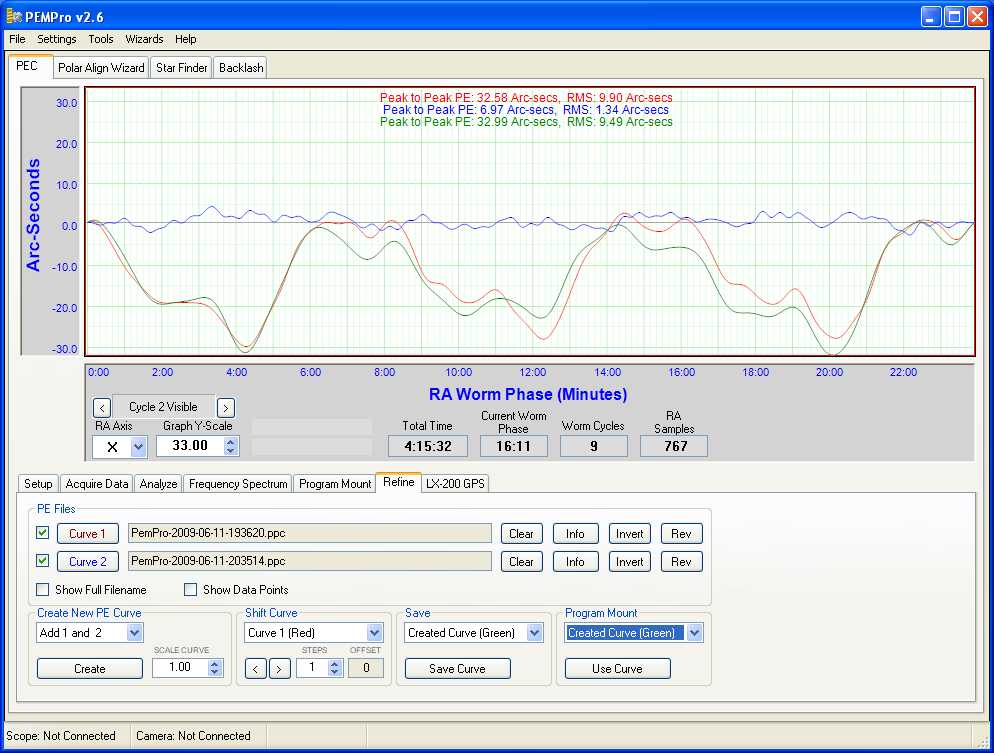Toggle Curve 2 visibility checkbox
The image size is (994, 753).
[x=42, y=560]
